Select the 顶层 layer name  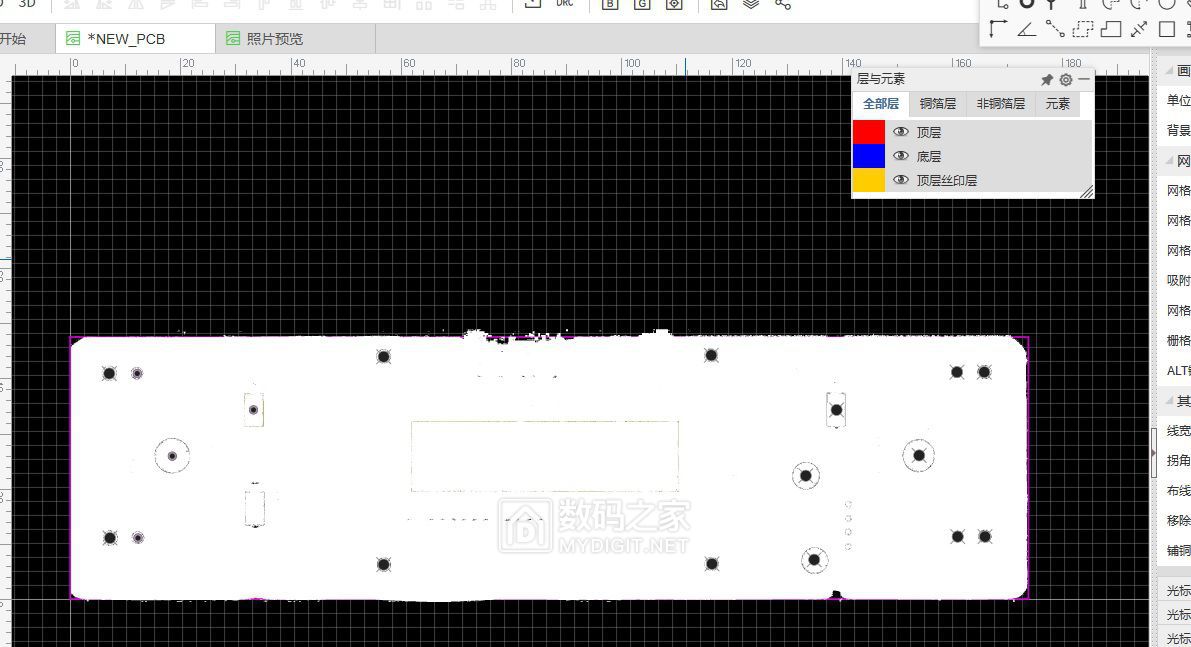(928, 132)
